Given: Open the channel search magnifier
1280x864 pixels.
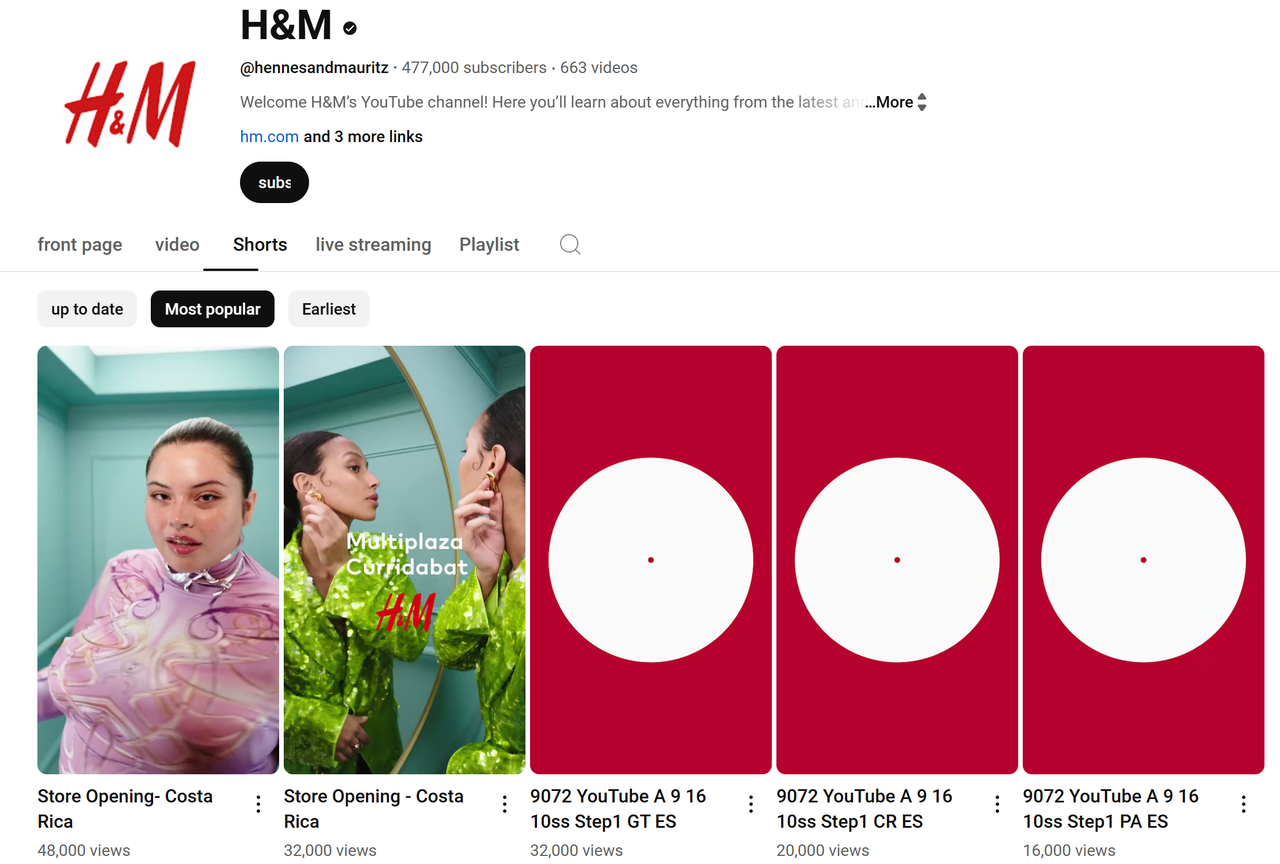Looking at the screenshot, I should (570, 244).
